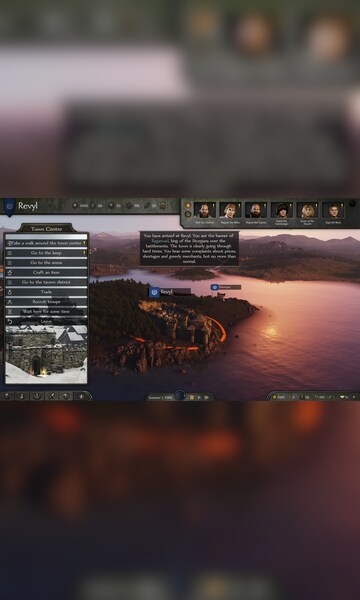This screenshot has height=600, width=360.
Task: Click the small village nameplate across the water
Action: click(x=226, y=287)
